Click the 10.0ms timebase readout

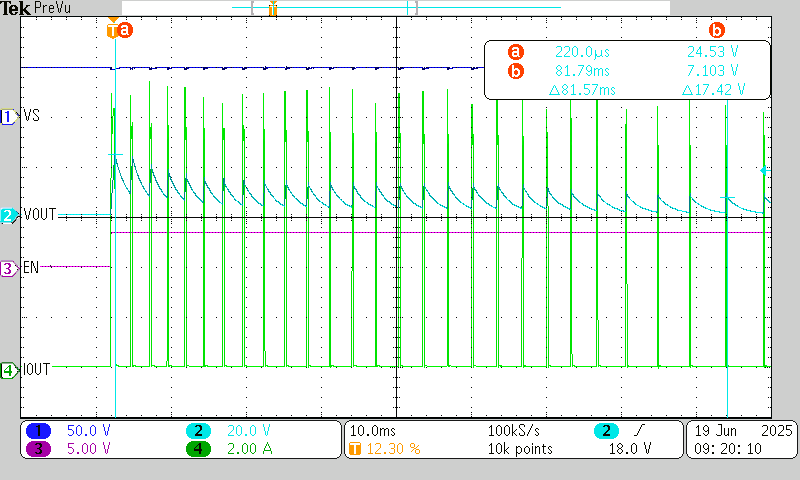(x=372, y=430)
